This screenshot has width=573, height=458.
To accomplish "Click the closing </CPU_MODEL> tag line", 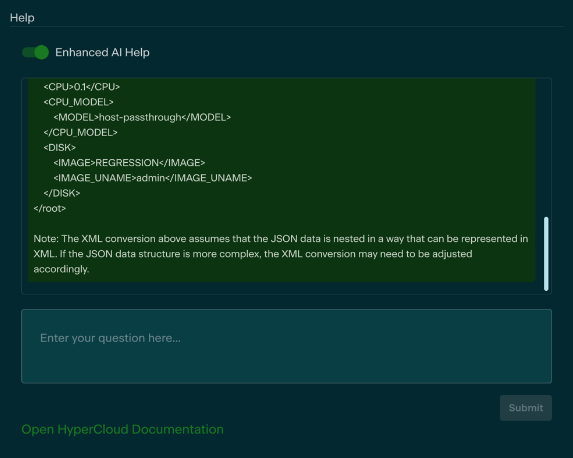I will pos(80,132).
